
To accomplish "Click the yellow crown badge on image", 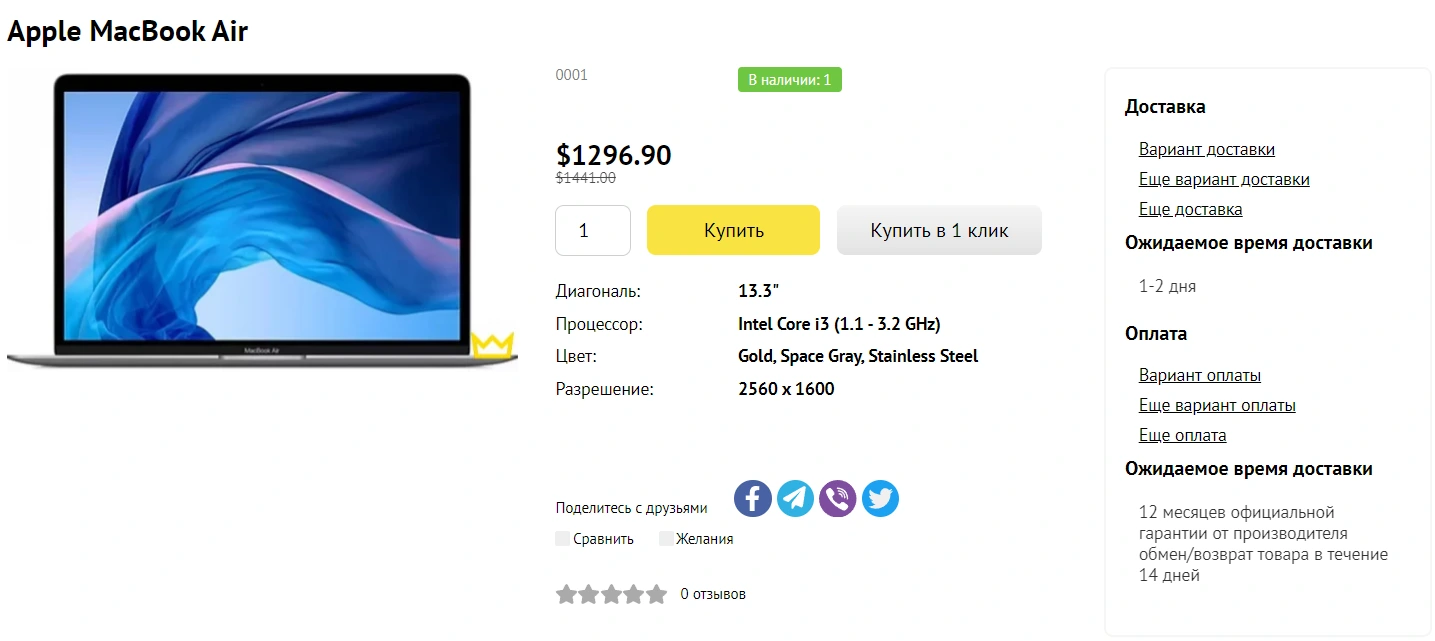I will pyautogui.click(x=492, y=345).
